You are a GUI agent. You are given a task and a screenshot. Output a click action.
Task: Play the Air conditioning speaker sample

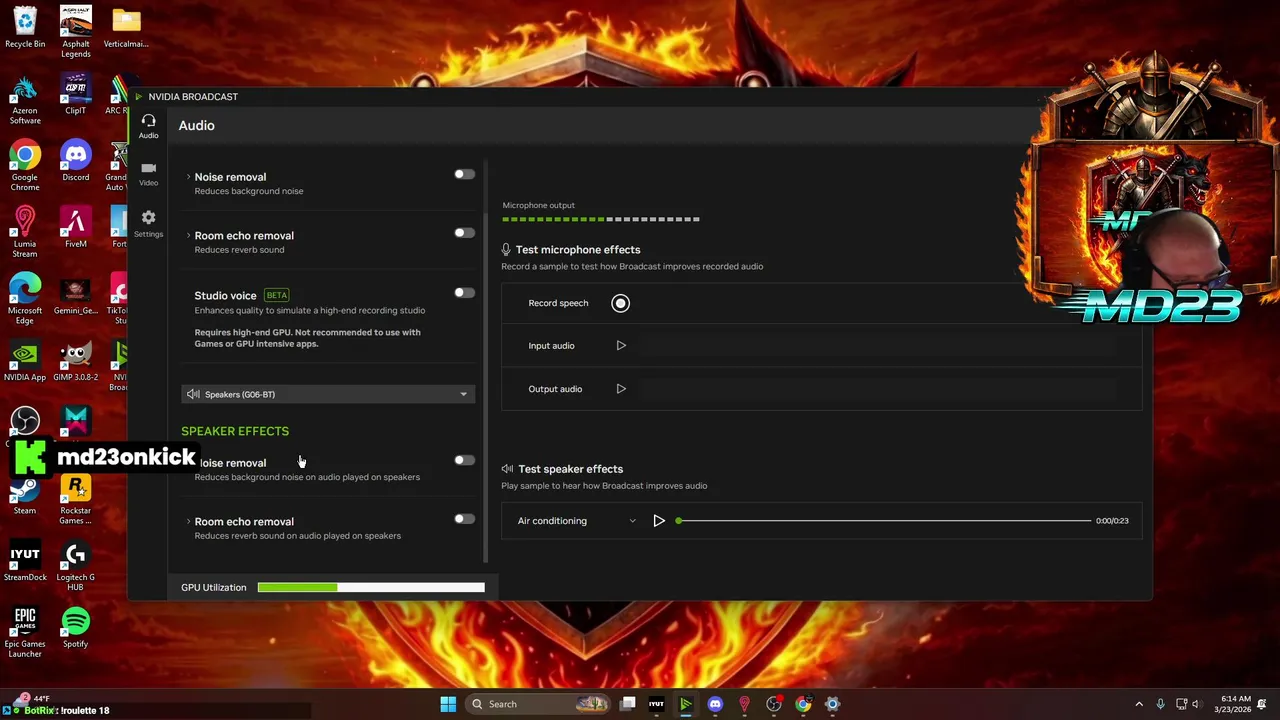tap(659, 520)
